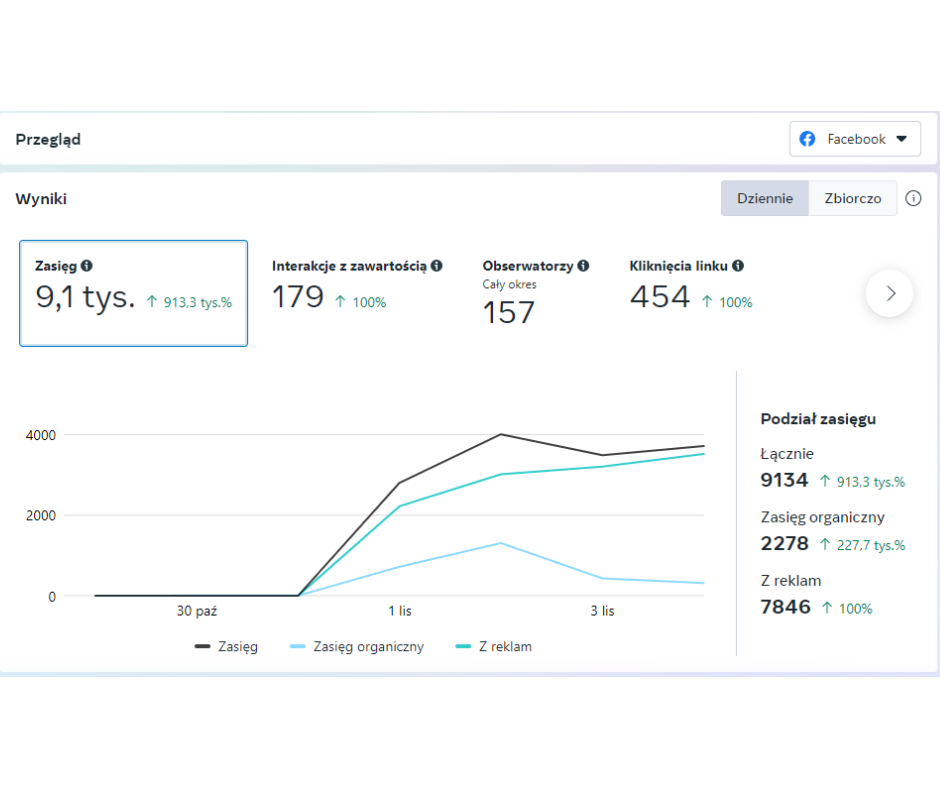Click the info icon next to Obserwatorzy
Image resolution: width=940 pixels, height=788 pixels.
coord(583,266)
